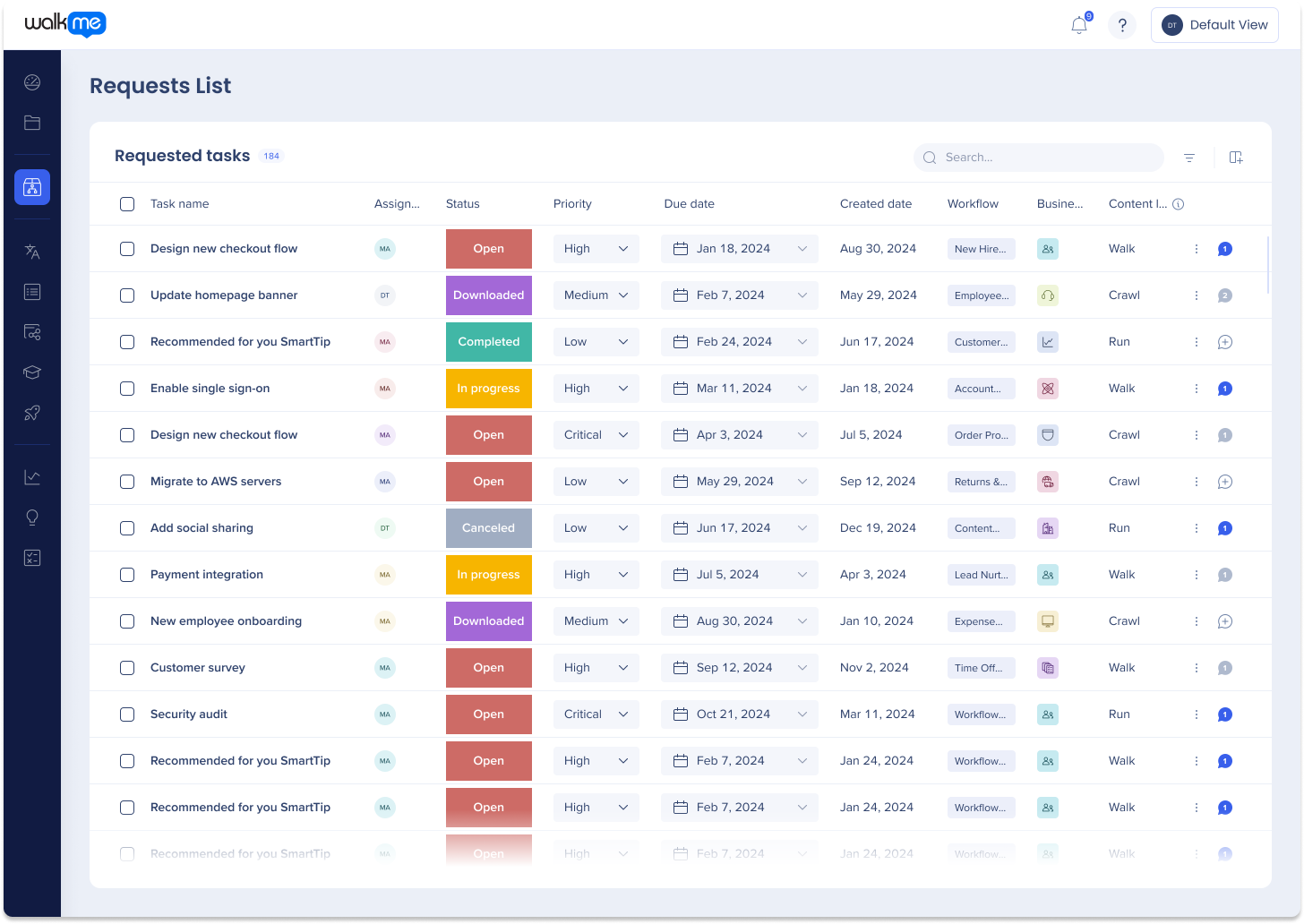The image size is (1304, 924).
Task: Expand the due date picker for Update homepage banner
Action: pos(739,295)
